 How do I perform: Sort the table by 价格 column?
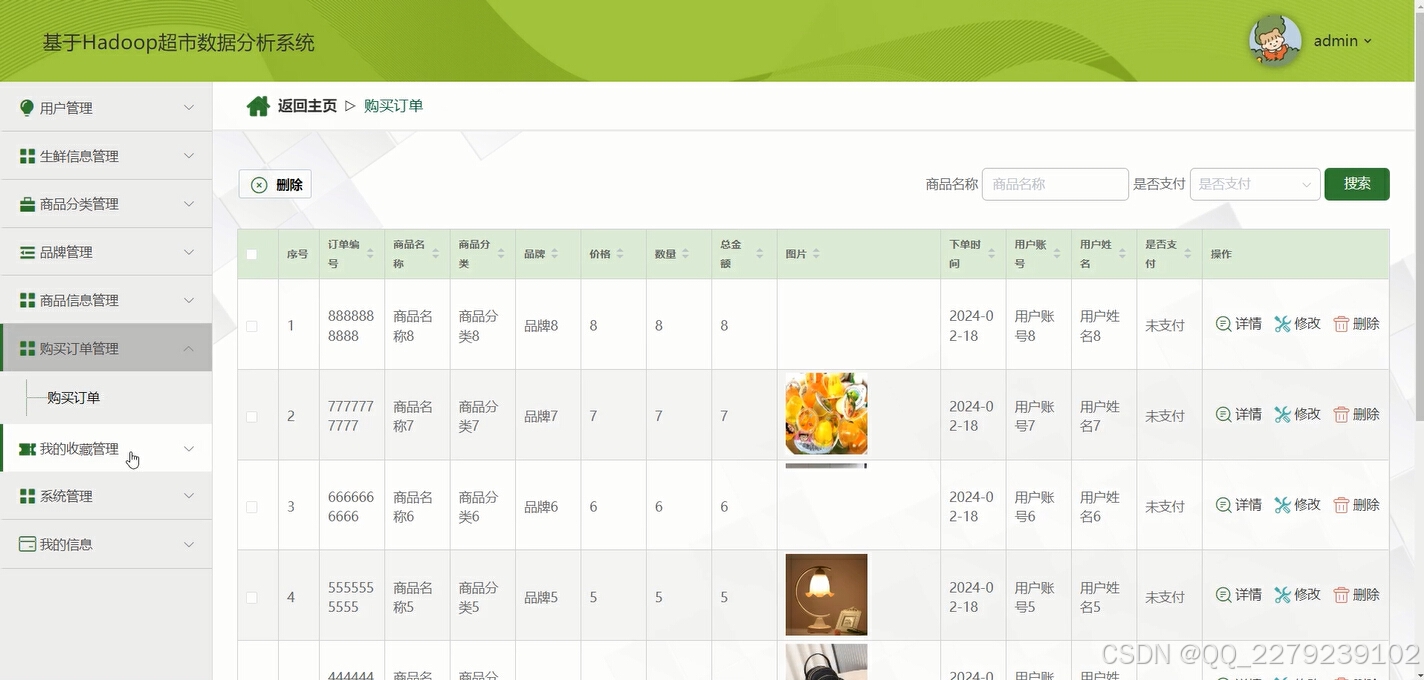(x=619, y=254)
